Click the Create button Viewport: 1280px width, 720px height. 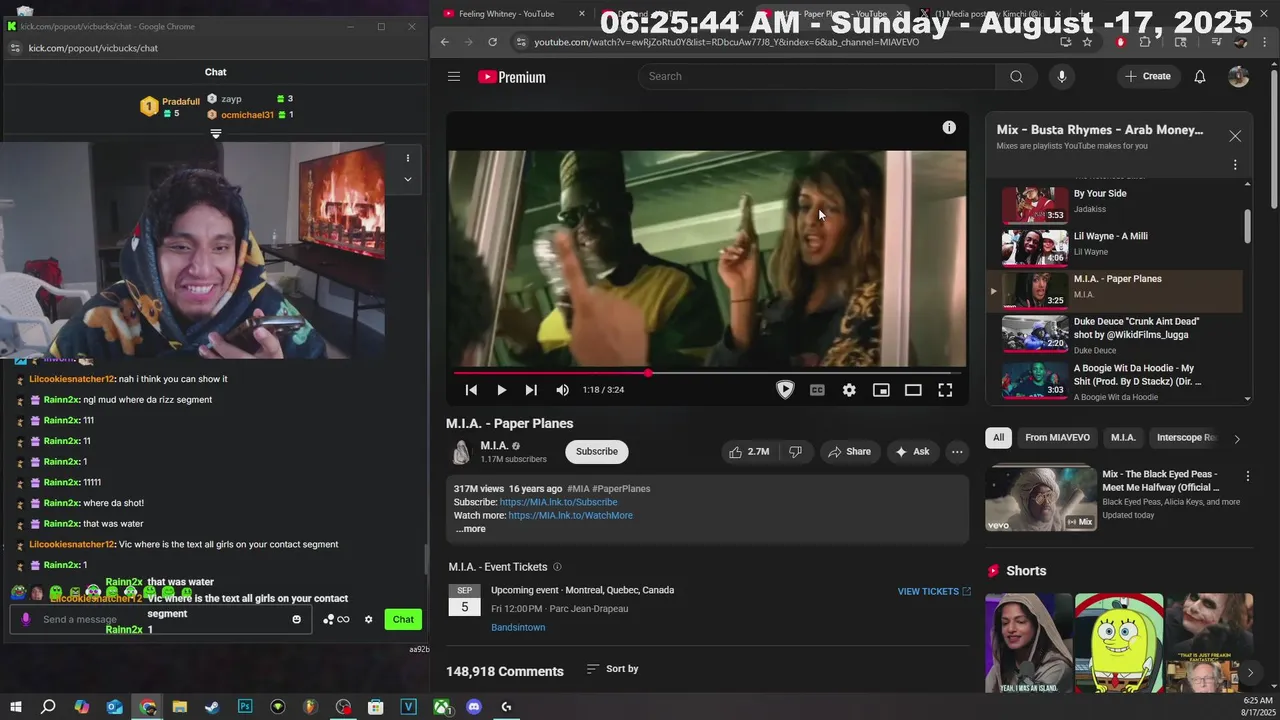[1147, 77]
